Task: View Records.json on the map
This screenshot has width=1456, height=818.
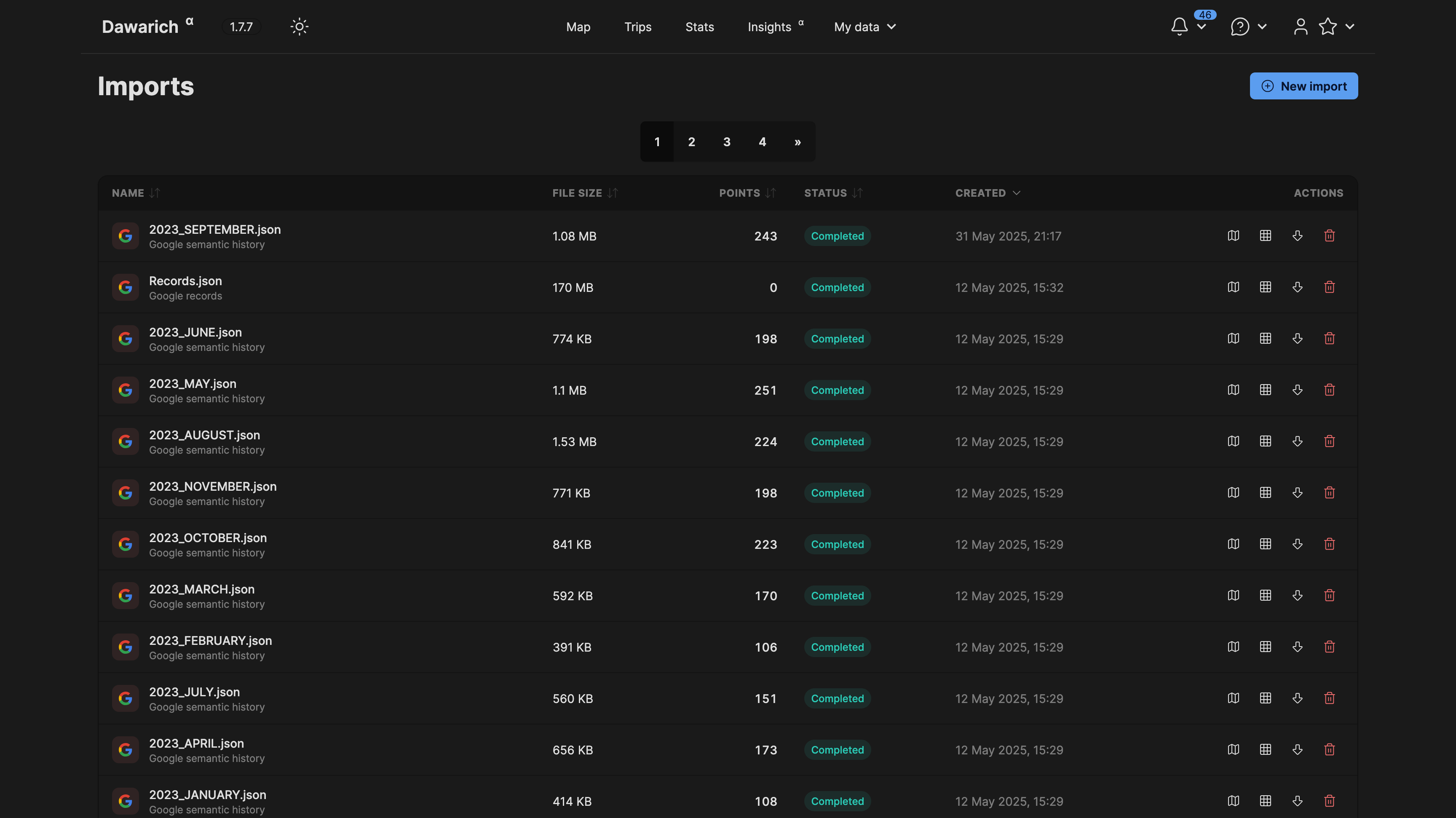Action: tap(1233, 287)
